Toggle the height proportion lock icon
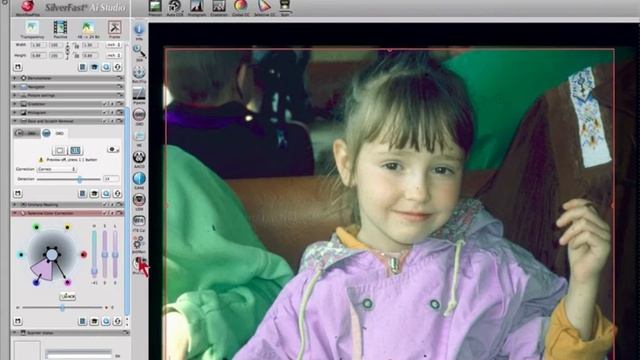The width and height of the screenshot is (640, 360). click(76, 55)
